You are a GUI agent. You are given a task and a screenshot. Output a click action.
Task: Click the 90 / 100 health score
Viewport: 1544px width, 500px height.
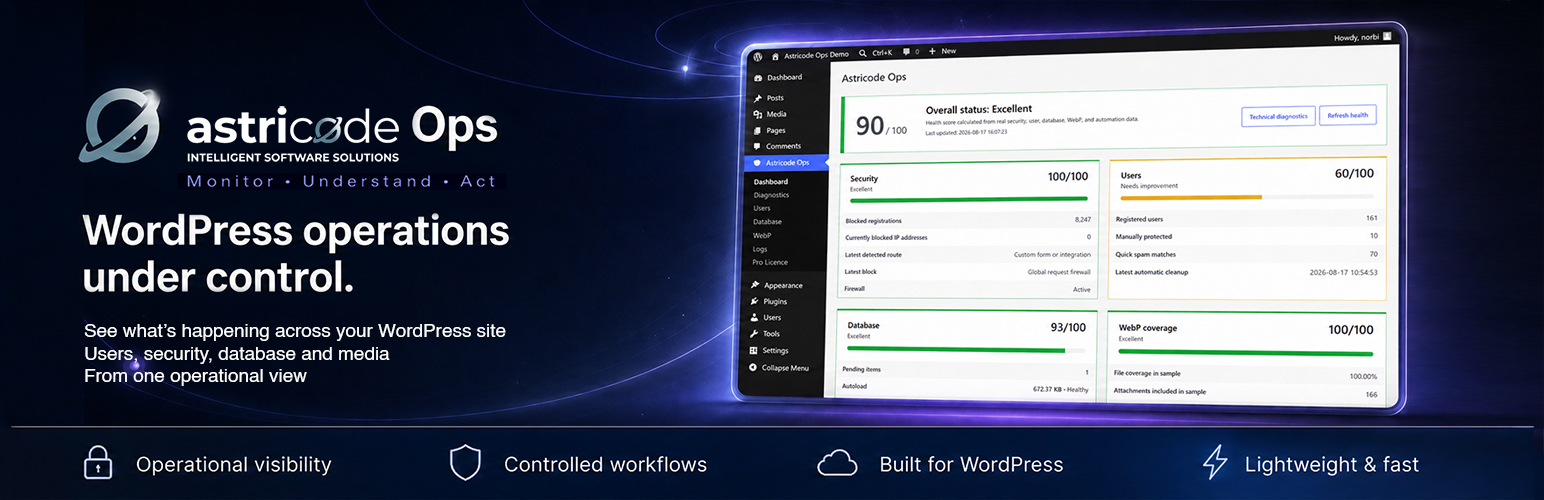881,126
